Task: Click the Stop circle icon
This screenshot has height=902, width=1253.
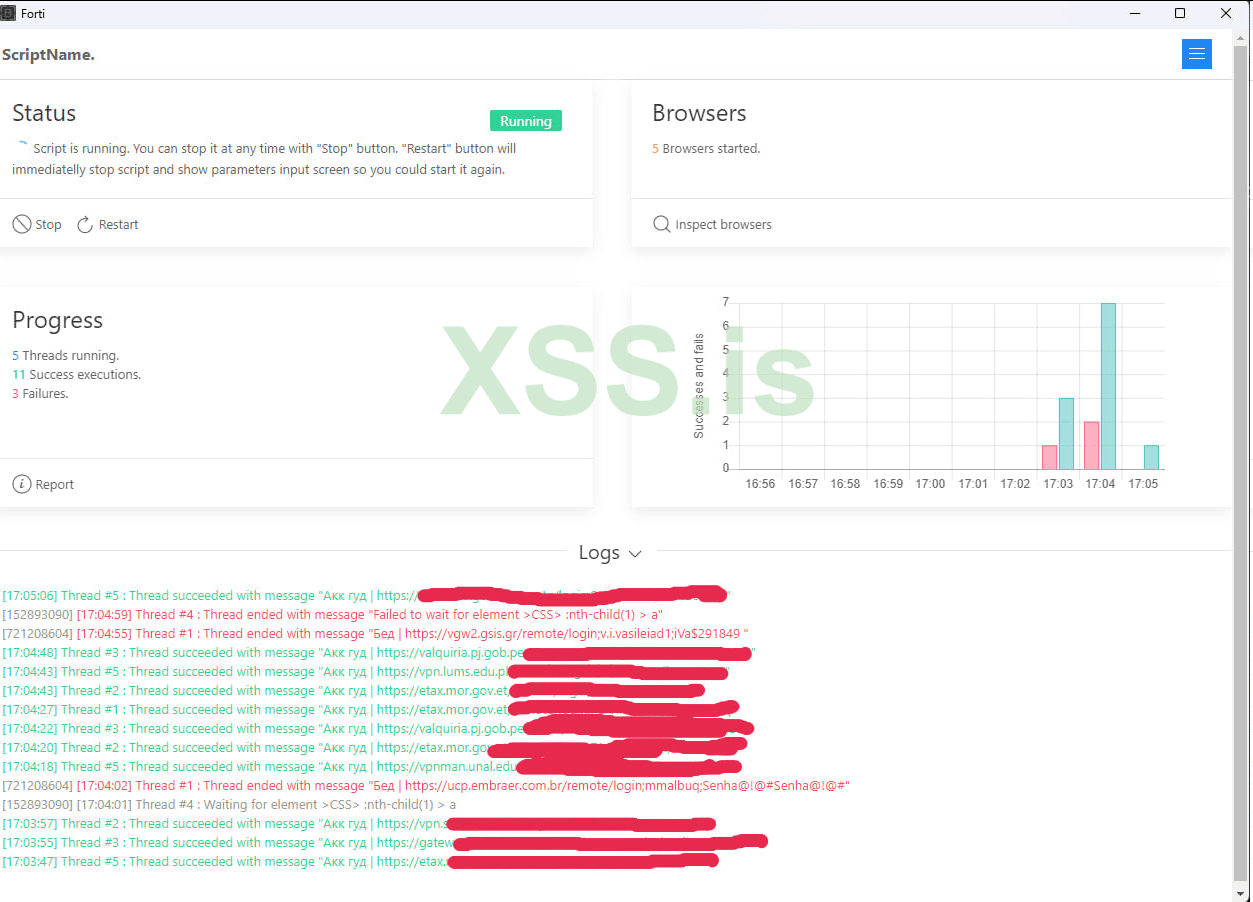Action: point(21,224)
